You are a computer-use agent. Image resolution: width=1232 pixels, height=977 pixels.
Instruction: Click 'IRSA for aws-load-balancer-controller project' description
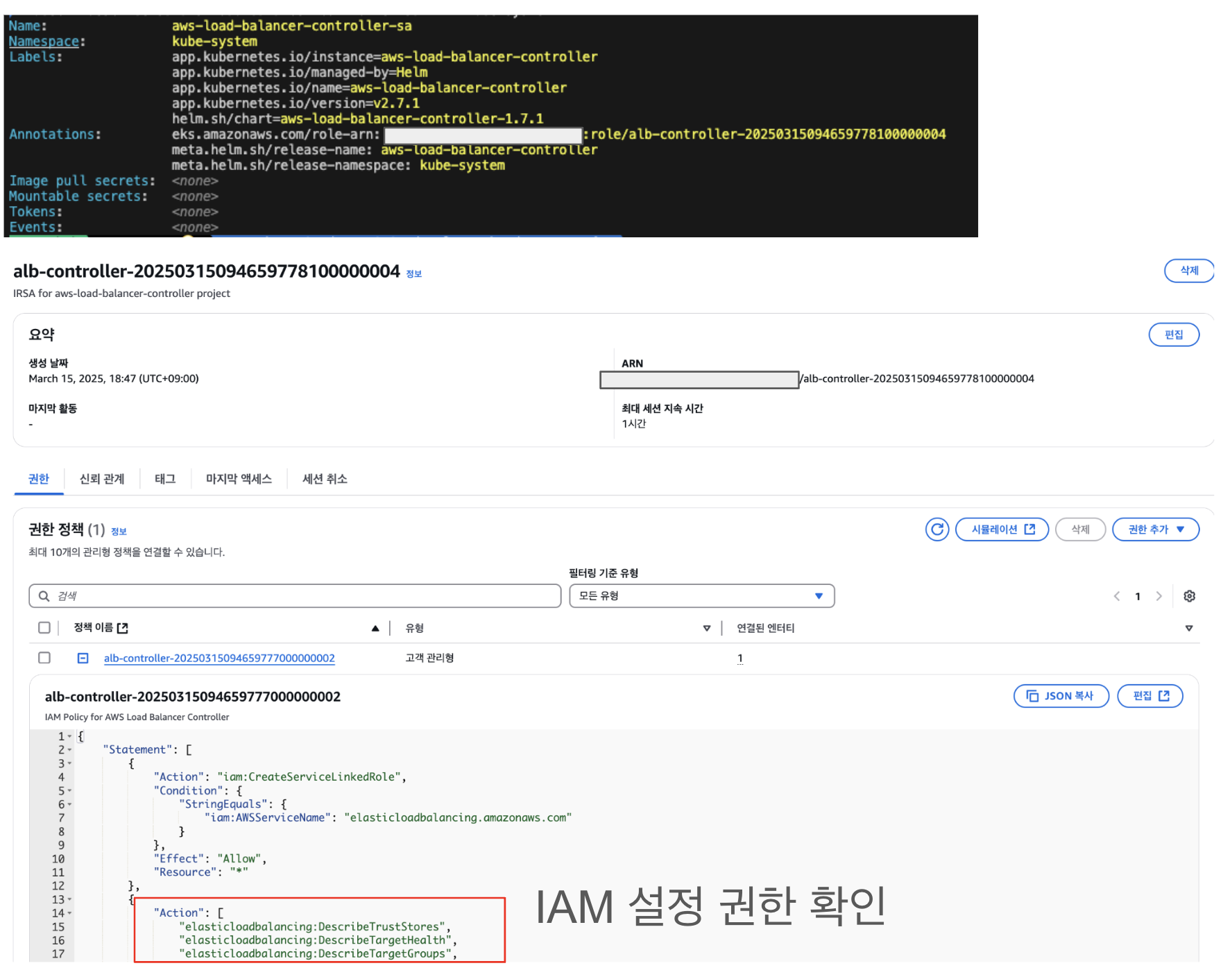pos(121,294)
